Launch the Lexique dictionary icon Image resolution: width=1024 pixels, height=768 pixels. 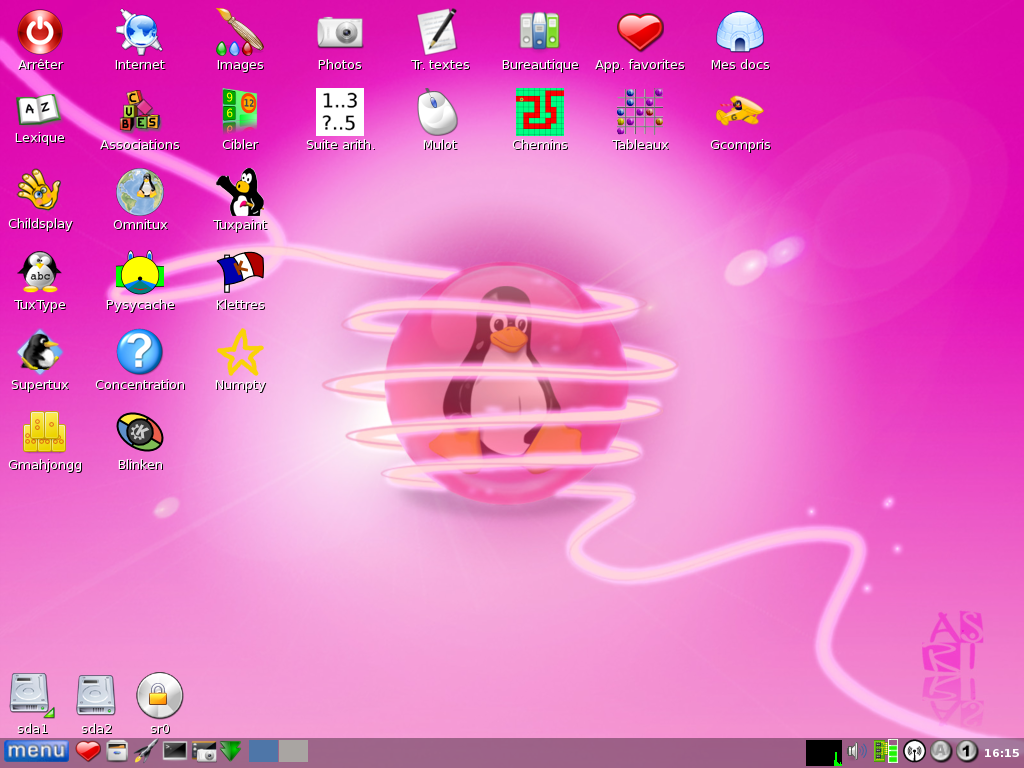(39, 110)
